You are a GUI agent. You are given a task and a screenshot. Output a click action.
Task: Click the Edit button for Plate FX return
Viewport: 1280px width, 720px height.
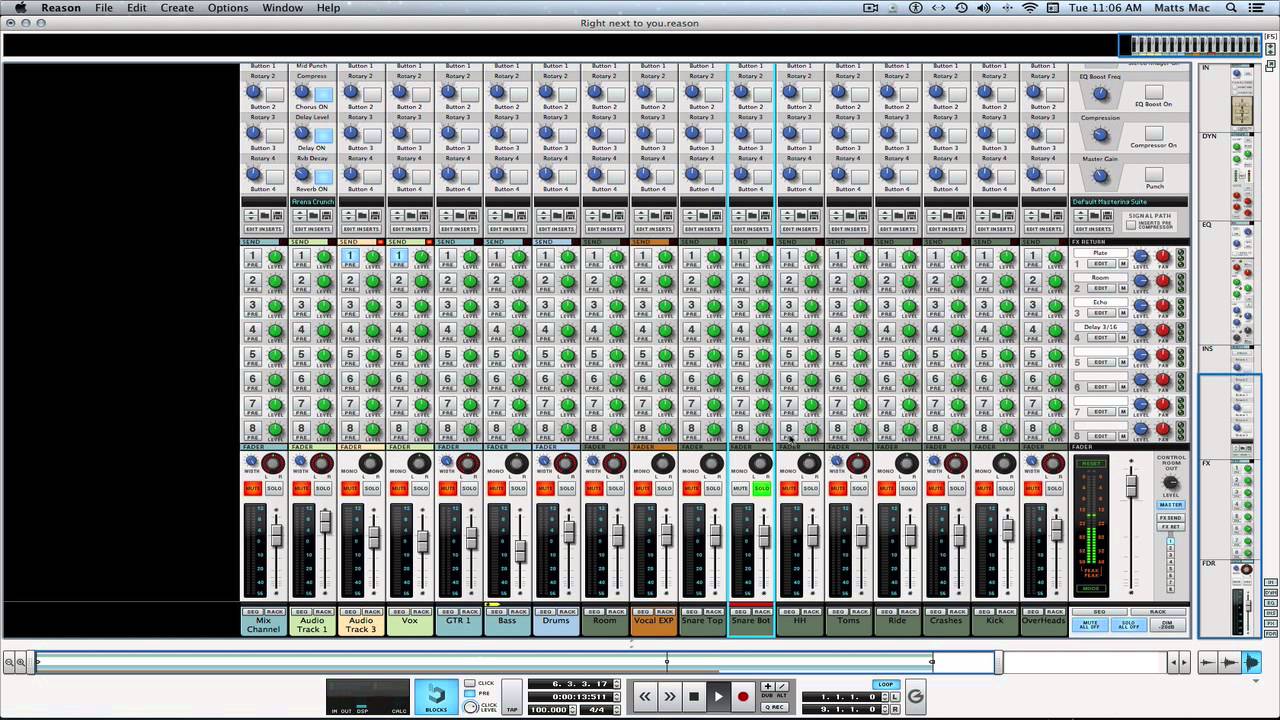coord(1101,263)
